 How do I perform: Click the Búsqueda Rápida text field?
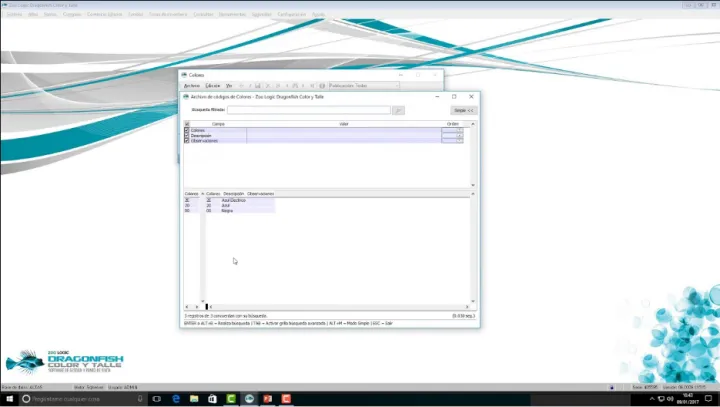tap(308, 110)
